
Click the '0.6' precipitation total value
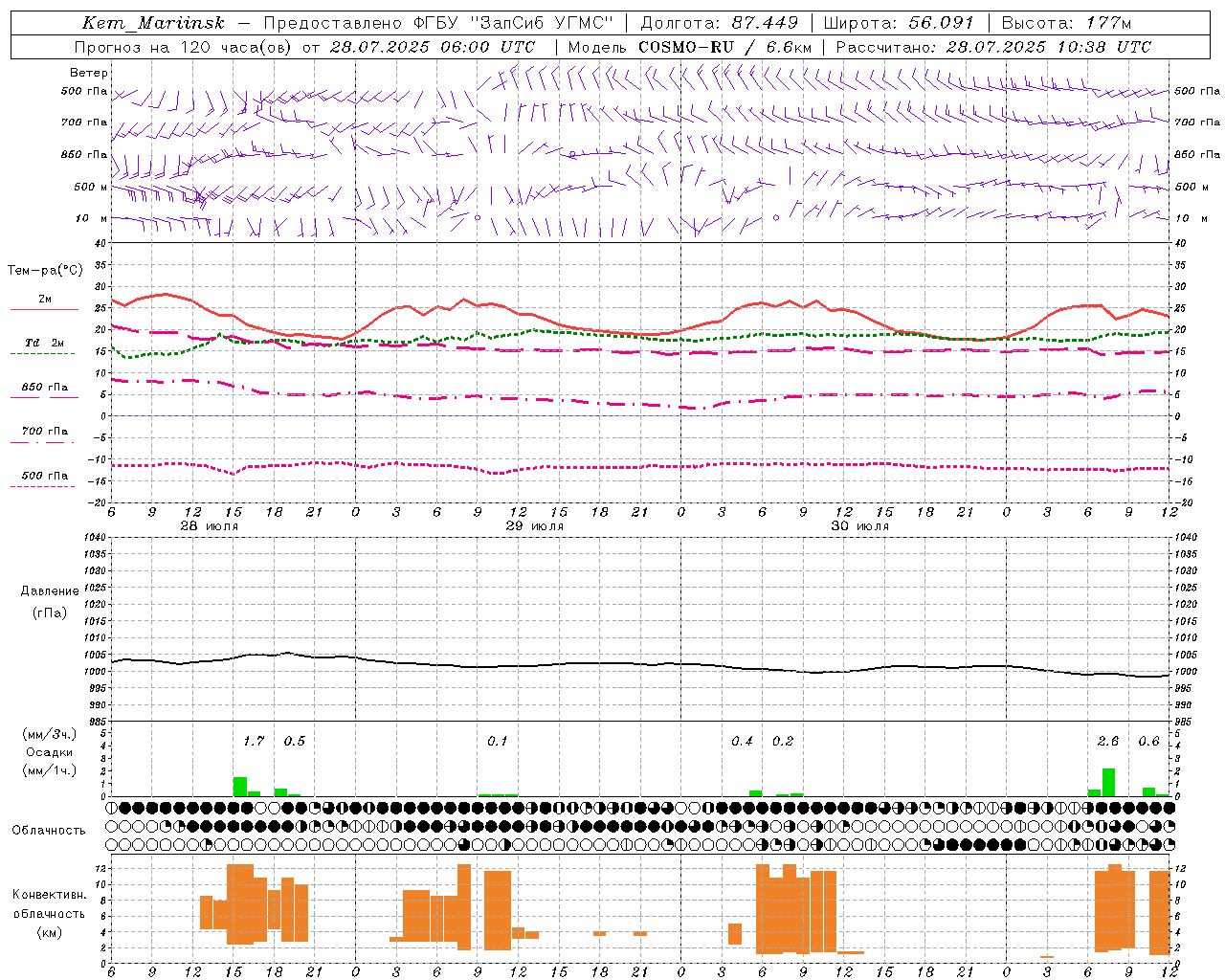point(1148,742)
